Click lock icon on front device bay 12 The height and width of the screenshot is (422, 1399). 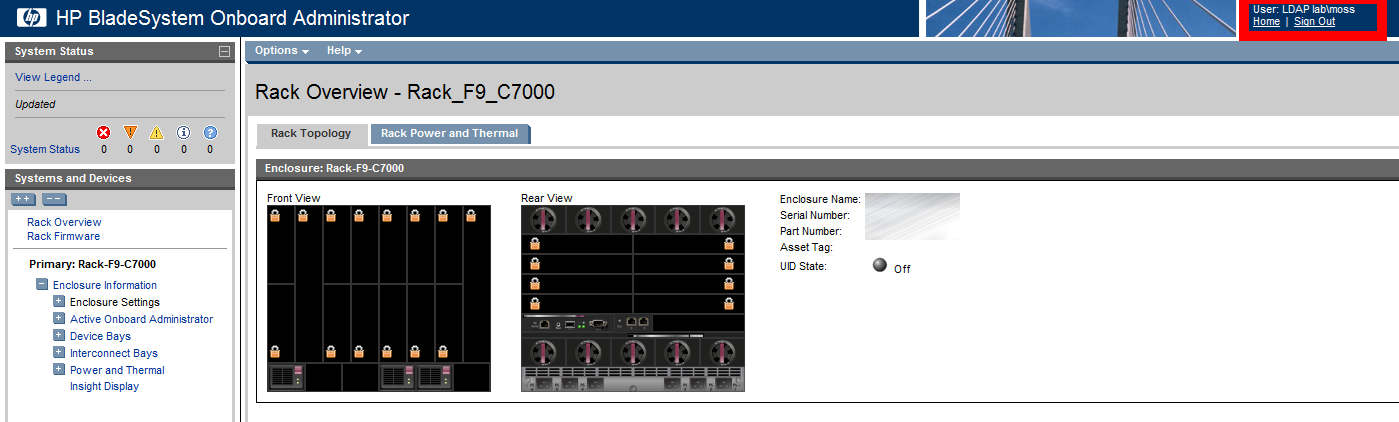click(x=359, y=352)
